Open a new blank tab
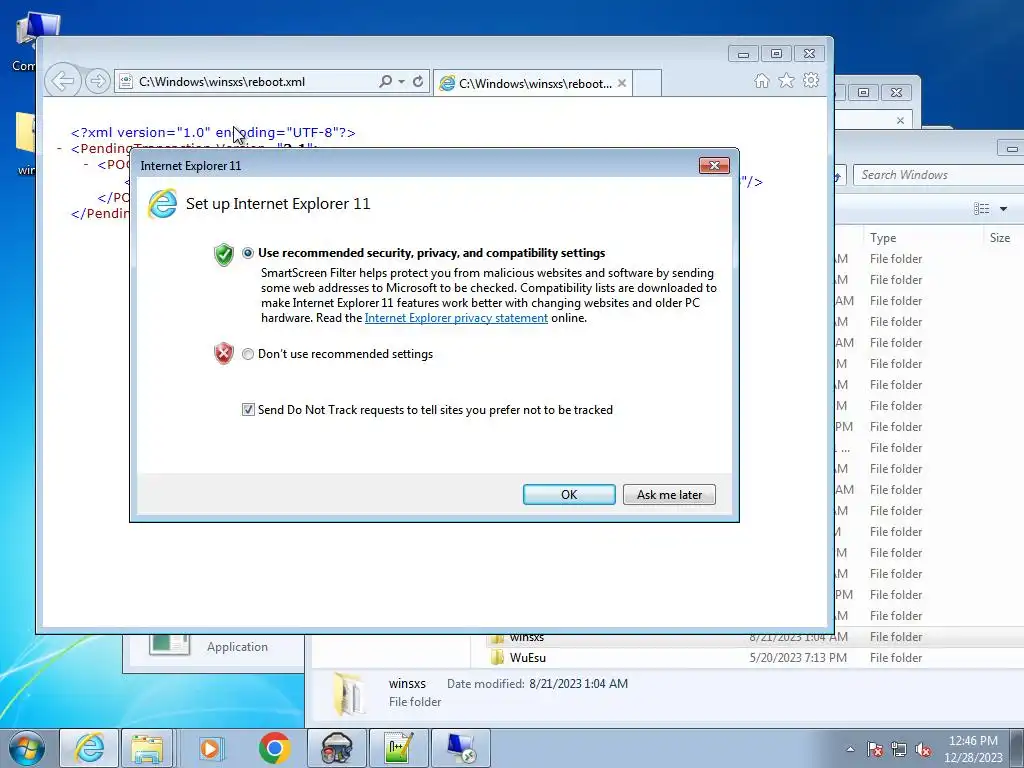This screenshot has height=768, width=1024. coord(647,84)
